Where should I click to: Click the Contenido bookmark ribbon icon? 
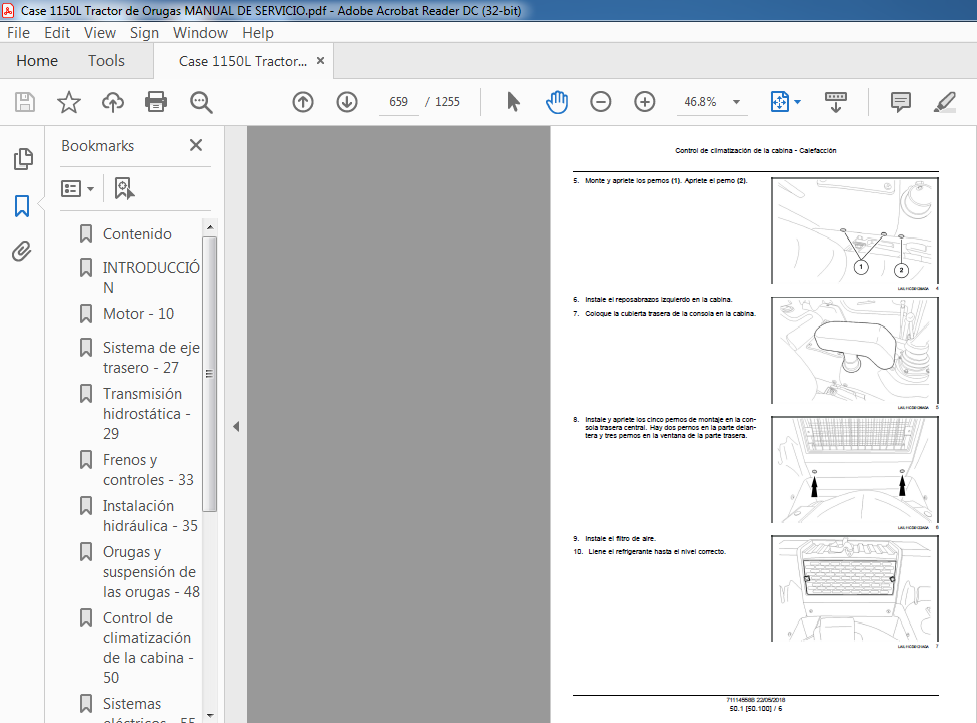pos(86,234)
